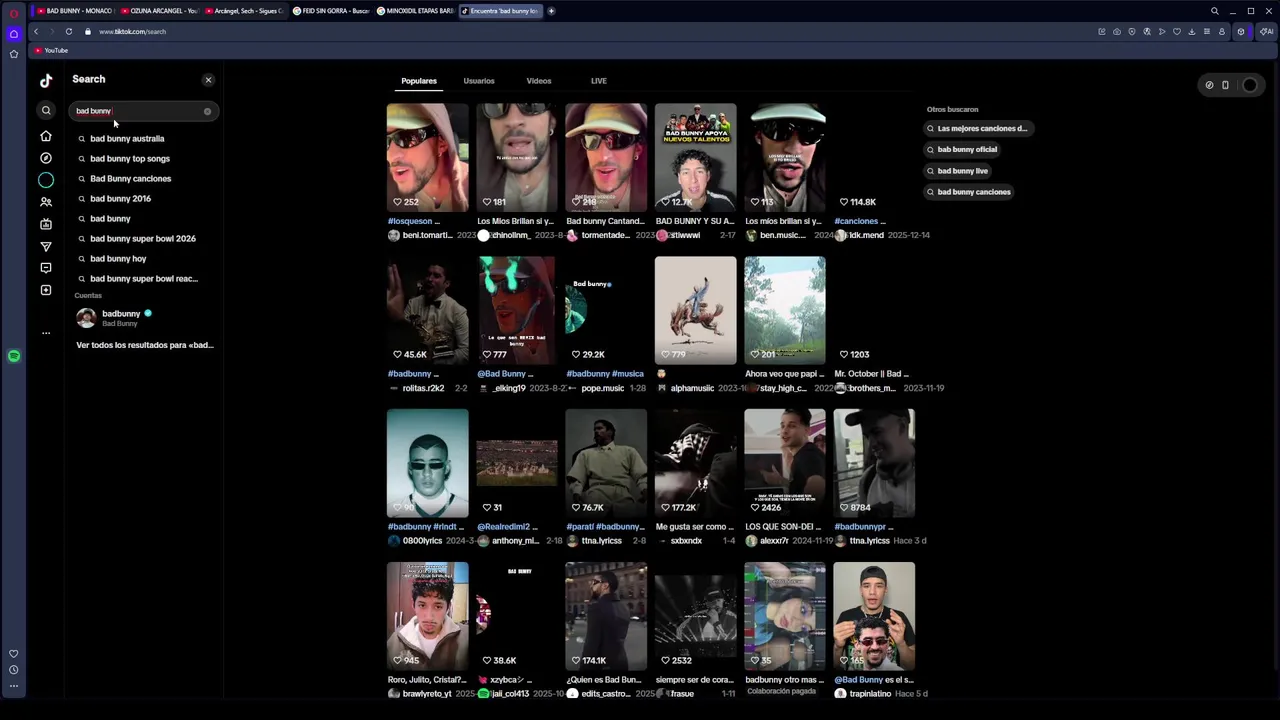Viewport: 1280px width, 720px height.
Task: Switch to the Usuarios tab
Action: pyautogui.click(x=479, y=81)
